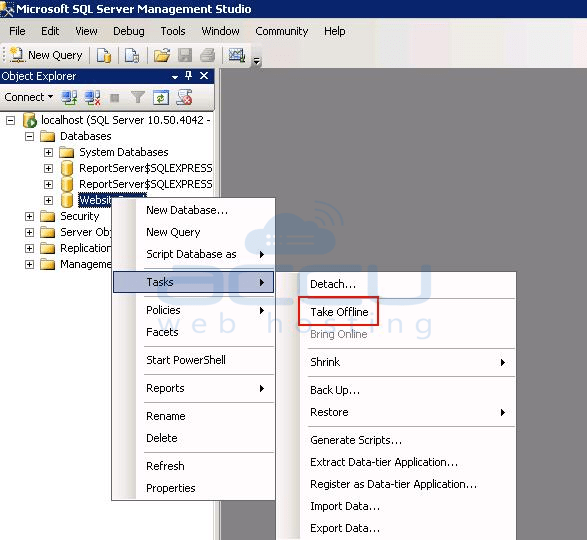Viewport: 587px width, 540px height.
Task: Expand the System Databases folder
Action: [x=48, y=152]
